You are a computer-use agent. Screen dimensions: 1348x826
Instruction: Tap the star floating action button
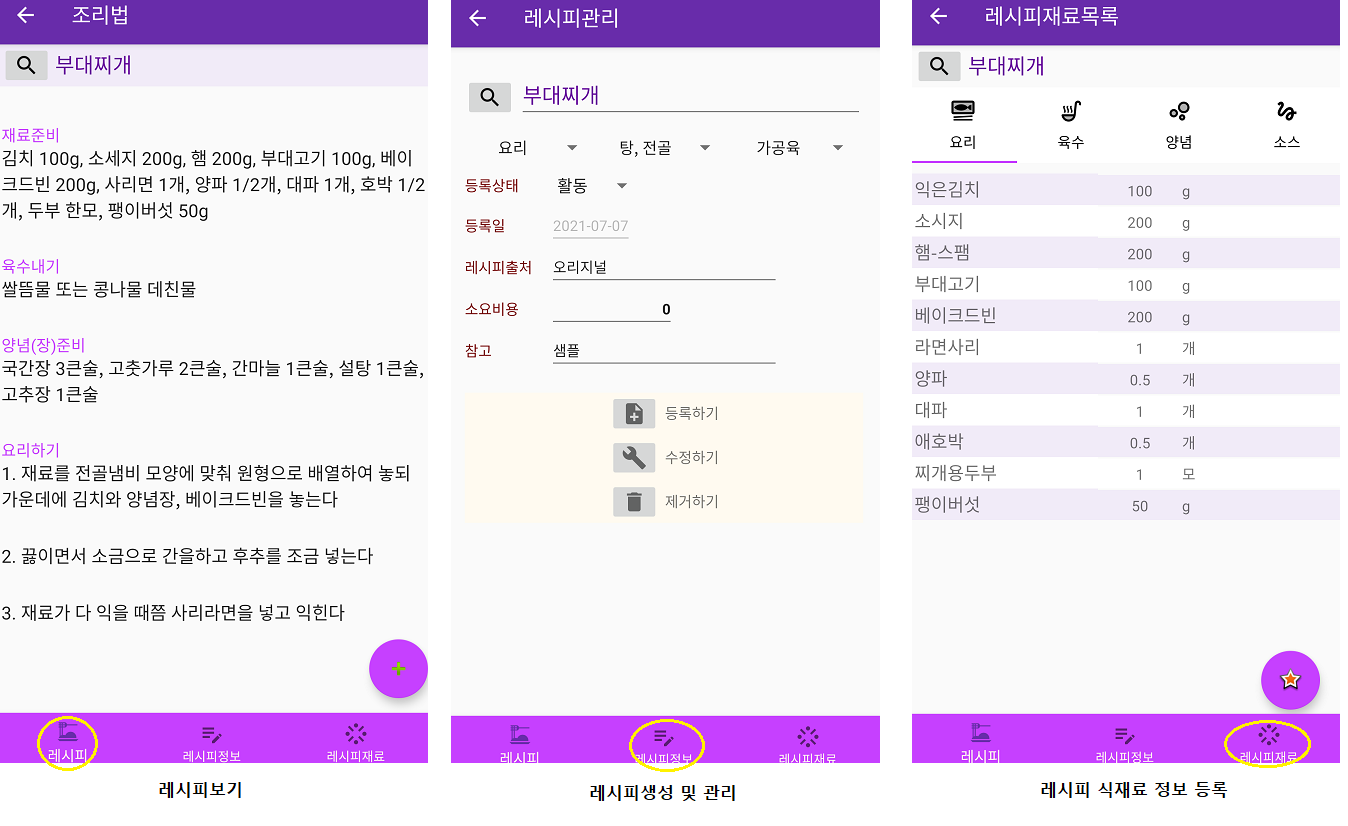tap(1290, 680)
